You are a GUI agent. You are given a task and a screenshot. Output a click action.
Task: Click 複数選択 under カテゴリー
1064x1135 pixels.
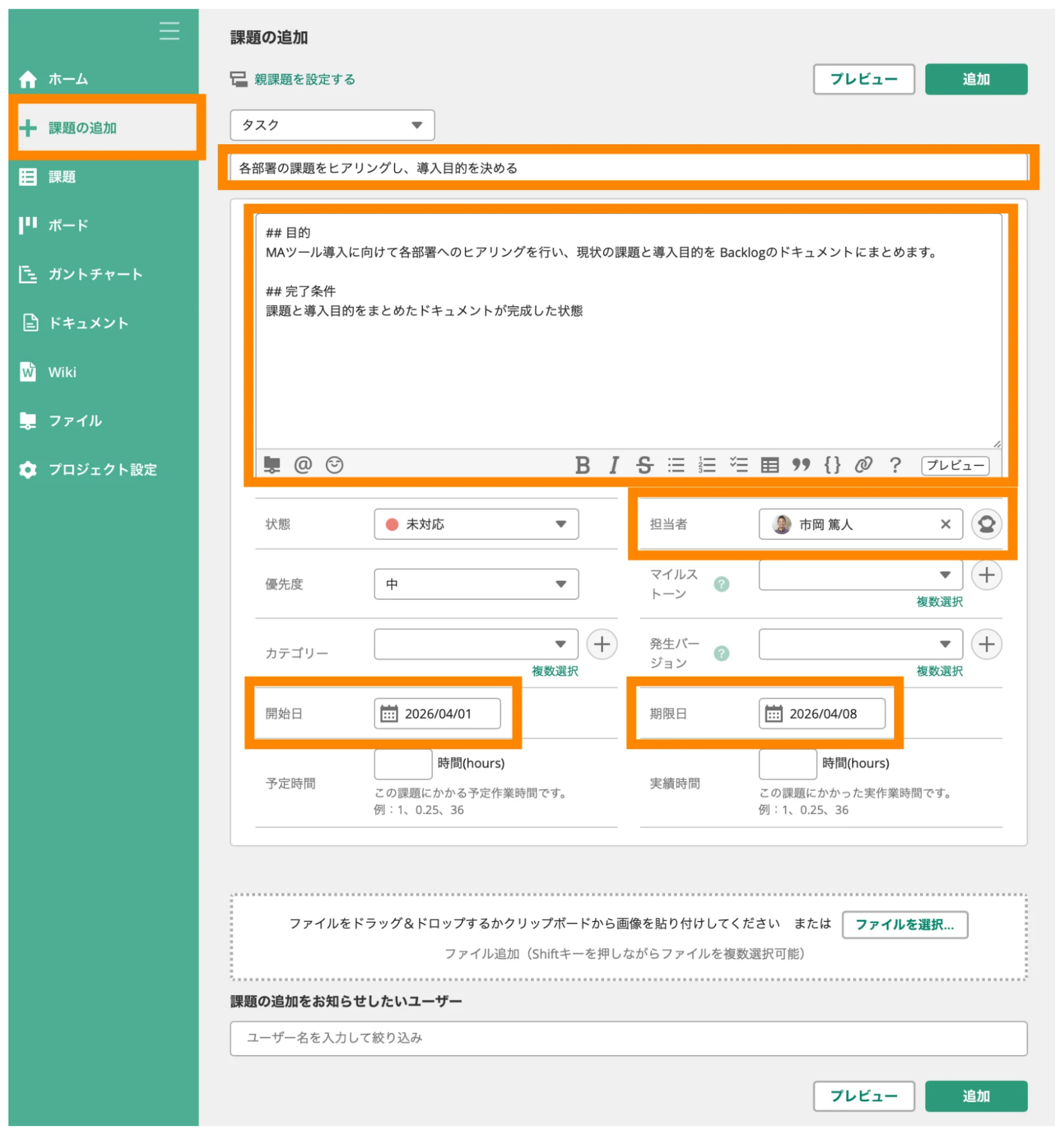[555, 672]
